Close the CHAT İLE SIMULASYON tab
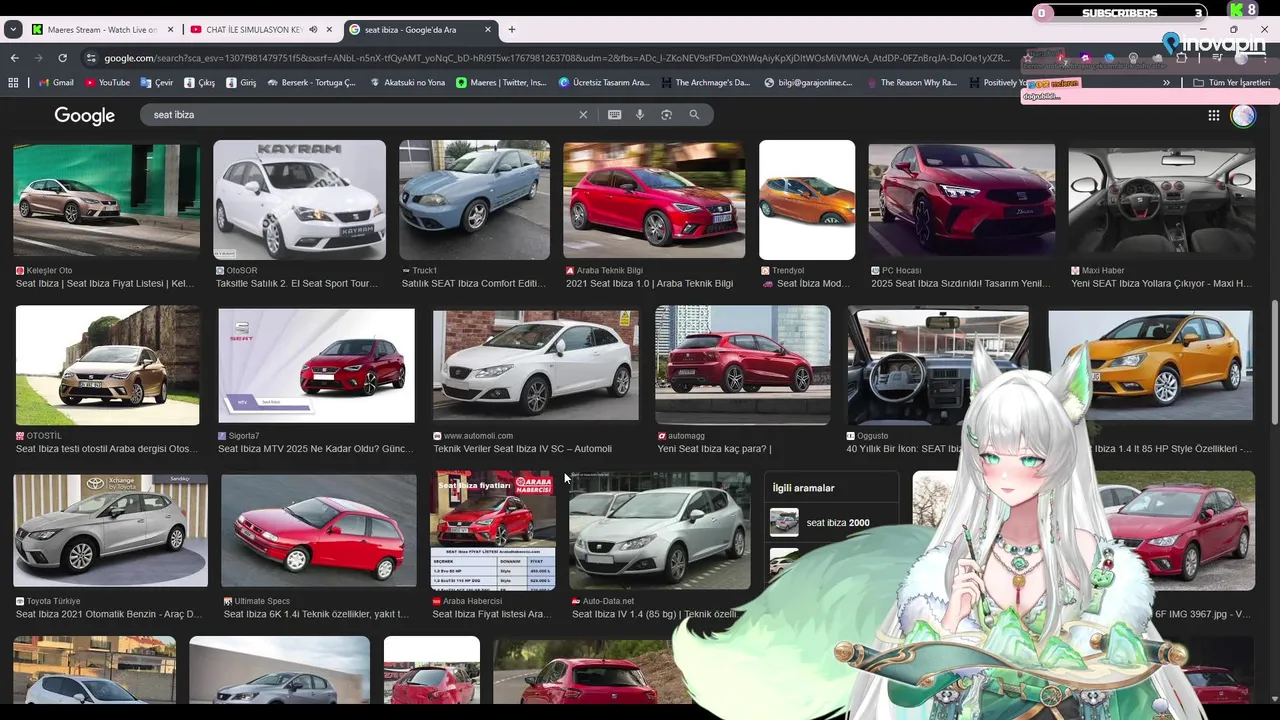The image size is (1280, 720). click(x=329, y=30)
